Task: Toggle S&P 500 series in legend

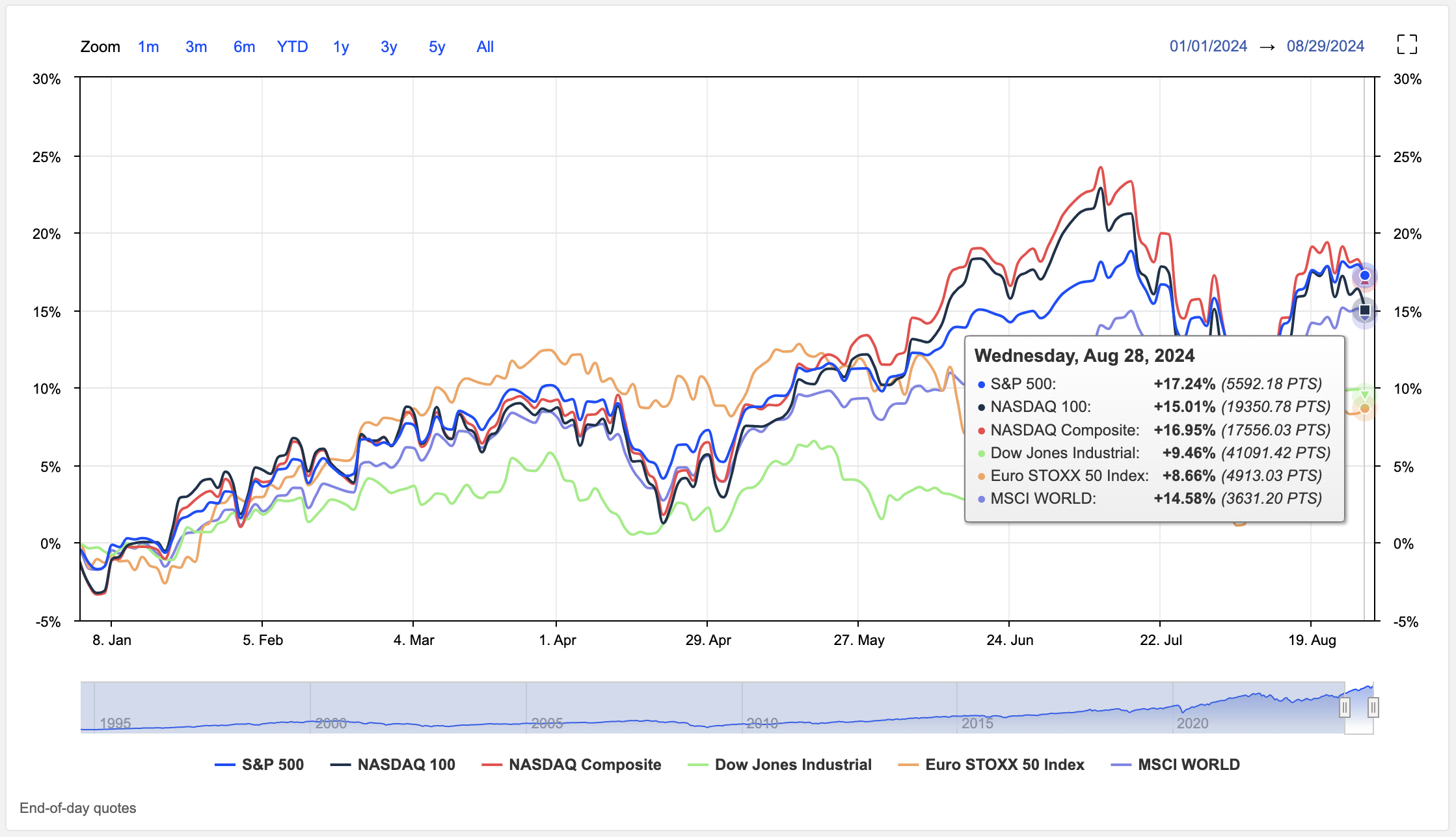Action: [x=259, y=765]
